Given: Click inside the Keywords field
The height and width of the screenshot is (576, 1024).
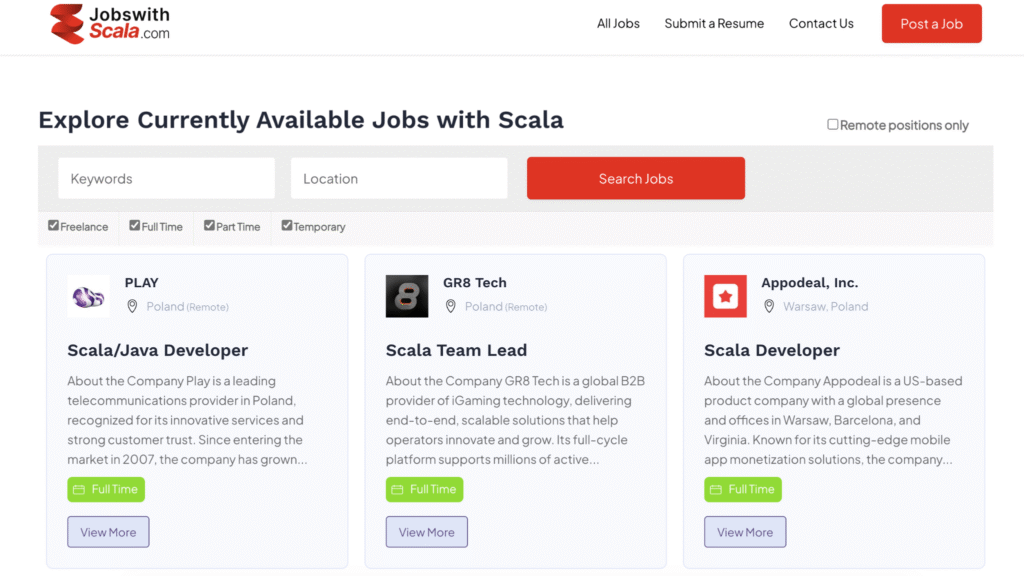Looking at the screenshot, I should [x=166, y=178].
